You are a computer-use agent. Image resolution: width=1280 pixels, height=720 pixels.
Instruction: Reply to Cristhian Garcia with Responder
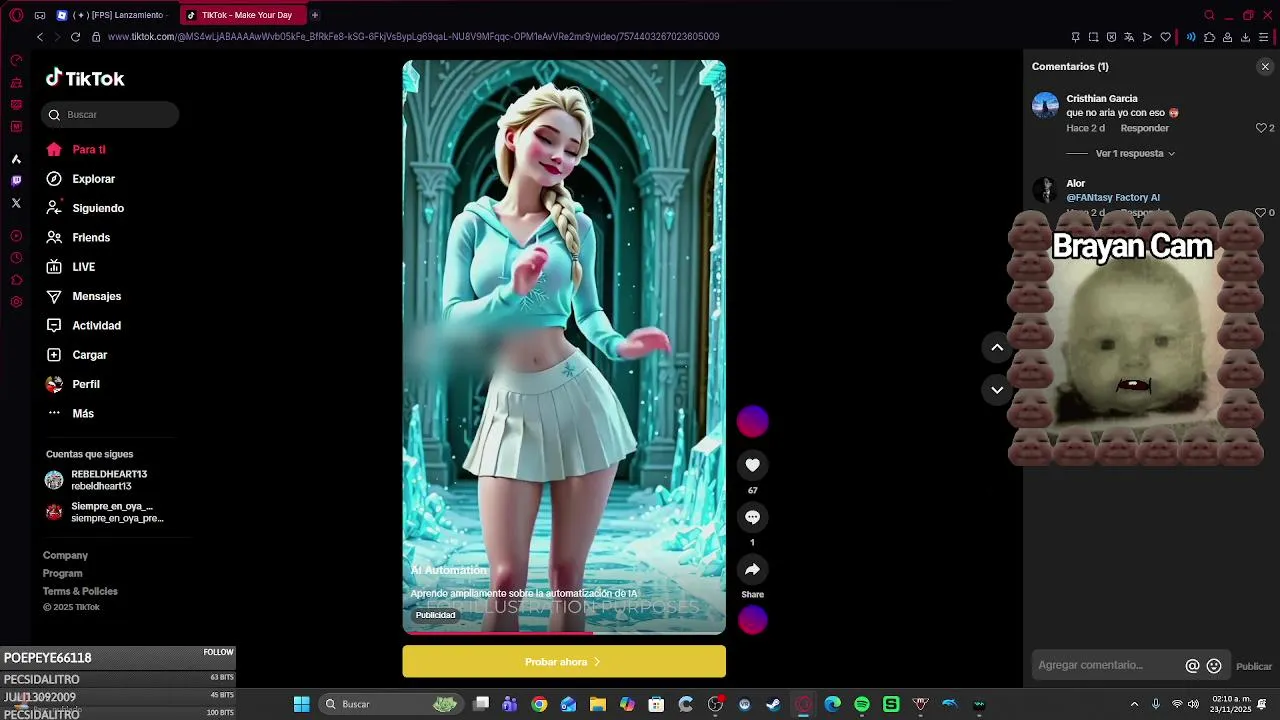click(1144, 128)
